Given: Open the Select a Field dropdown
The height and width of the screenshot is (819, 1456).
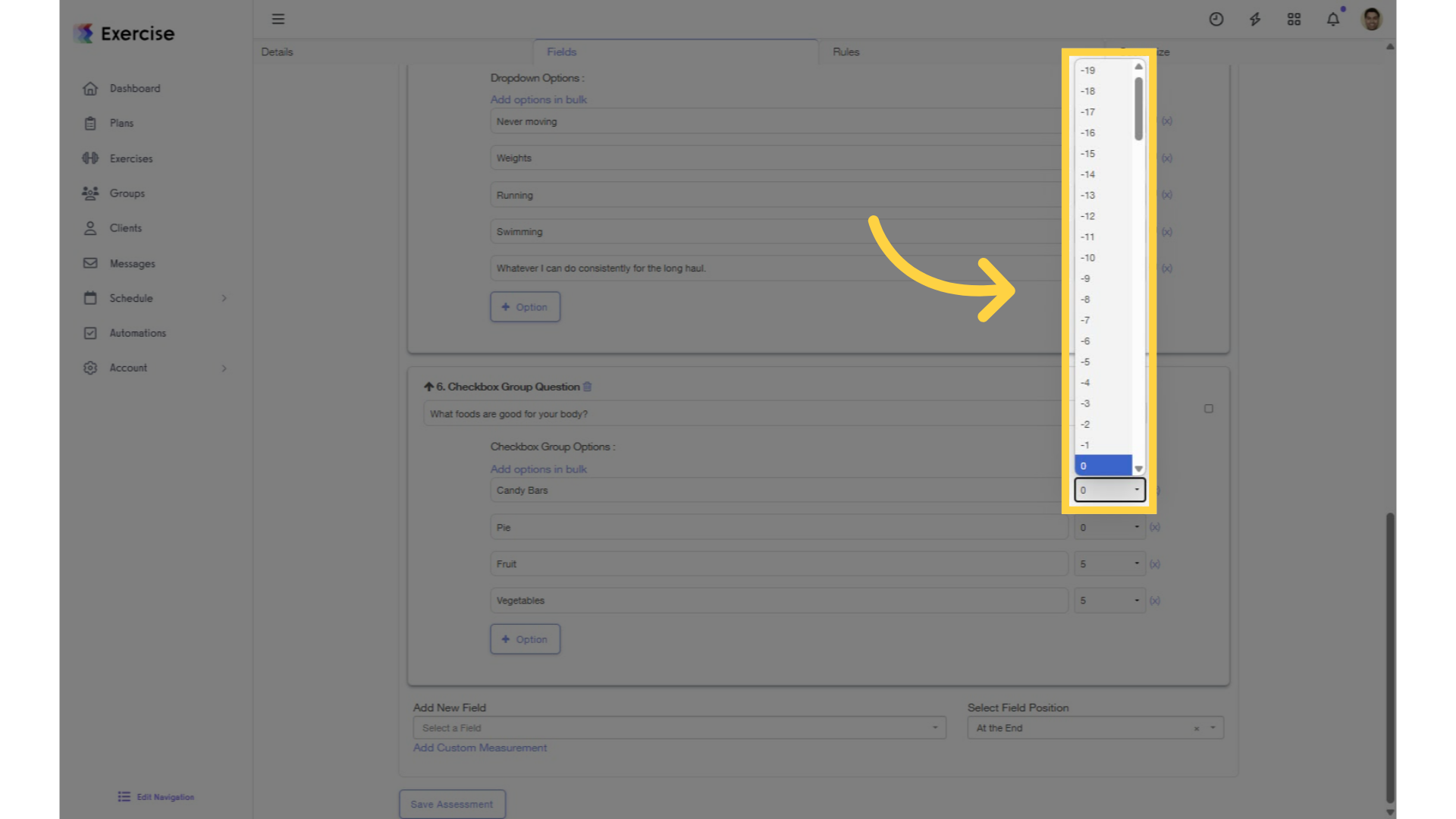Looking at the screenshot, I should tap(679, 728).
